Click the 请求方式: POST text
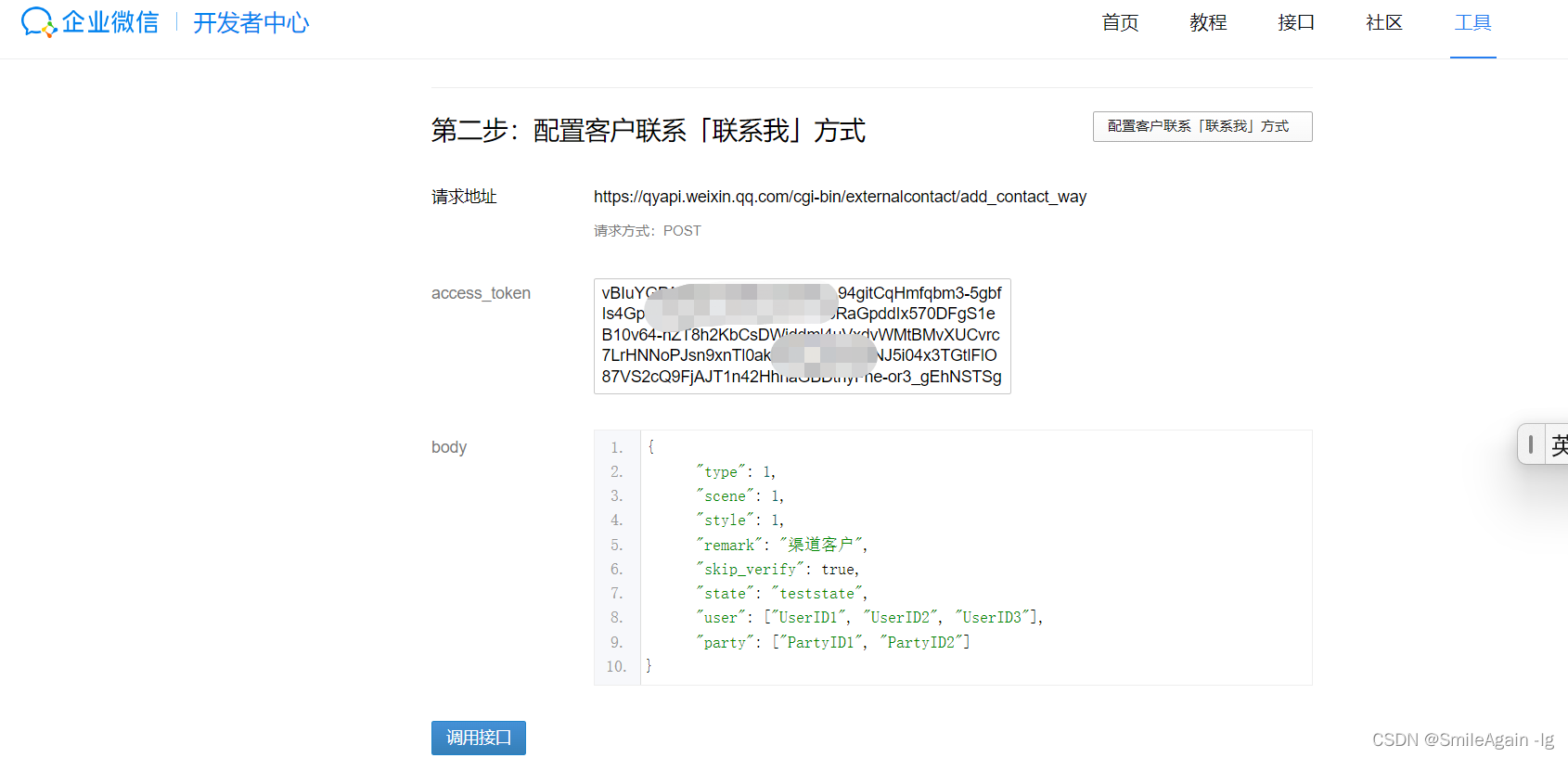Viewport: 1568px width, 758px height. pyautogui.click(x=648, y=231)
